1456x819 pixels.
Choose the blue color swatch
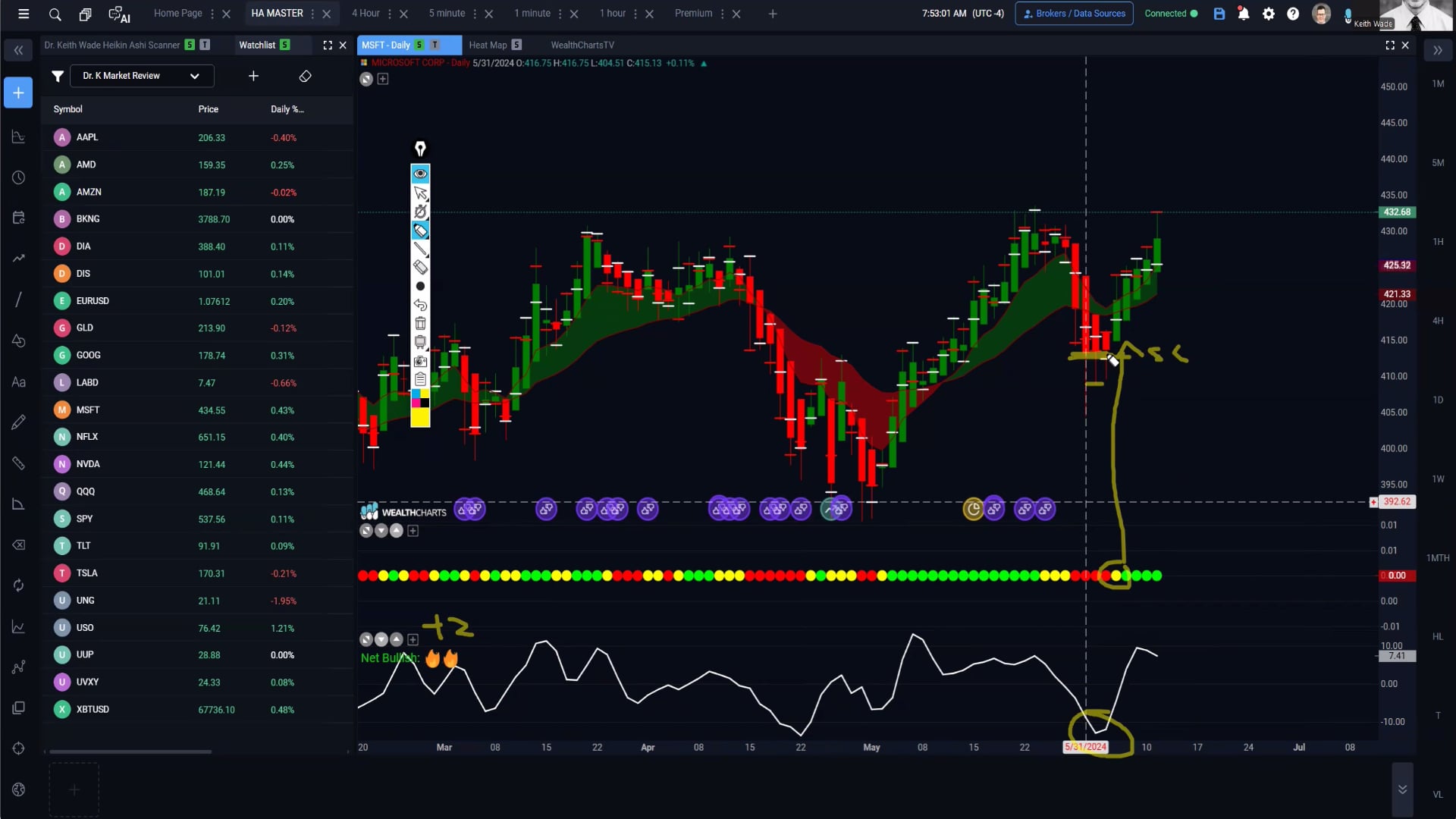point(416,394)
